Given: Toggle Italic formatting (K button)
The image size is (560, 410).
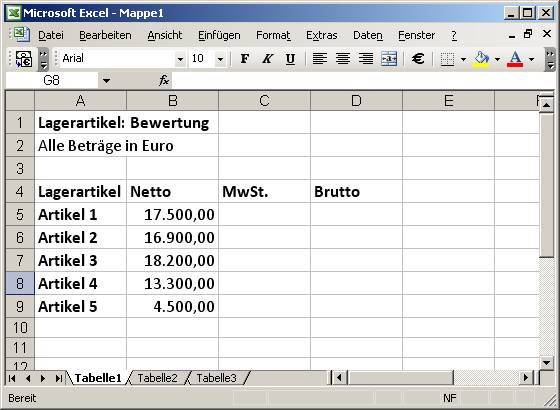Looking at the screenshot, I should tap(268, 59).
